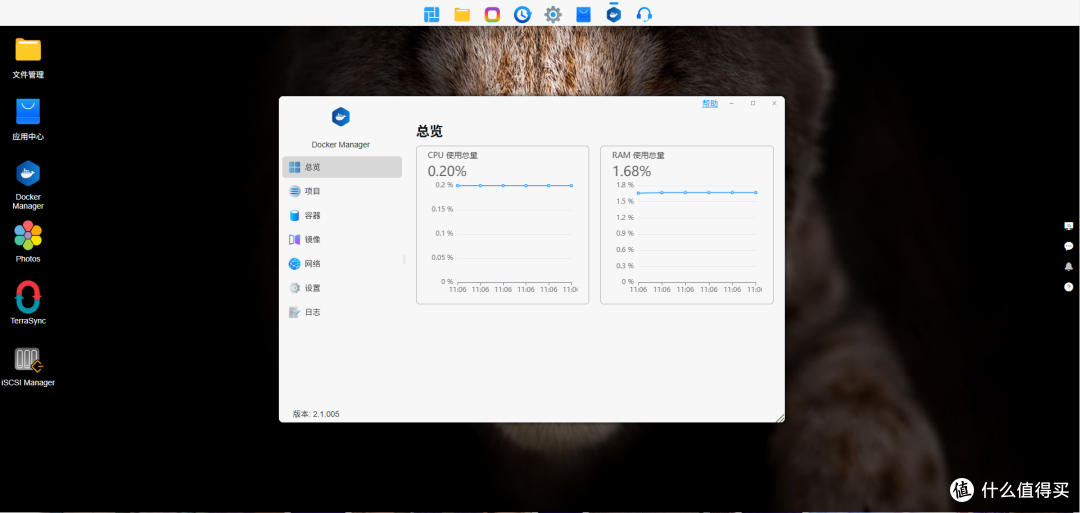Click the CPU 使用总量 chart
This screenshot has height=513, width=1080.
pyautogui.click(x=502, y=224)
